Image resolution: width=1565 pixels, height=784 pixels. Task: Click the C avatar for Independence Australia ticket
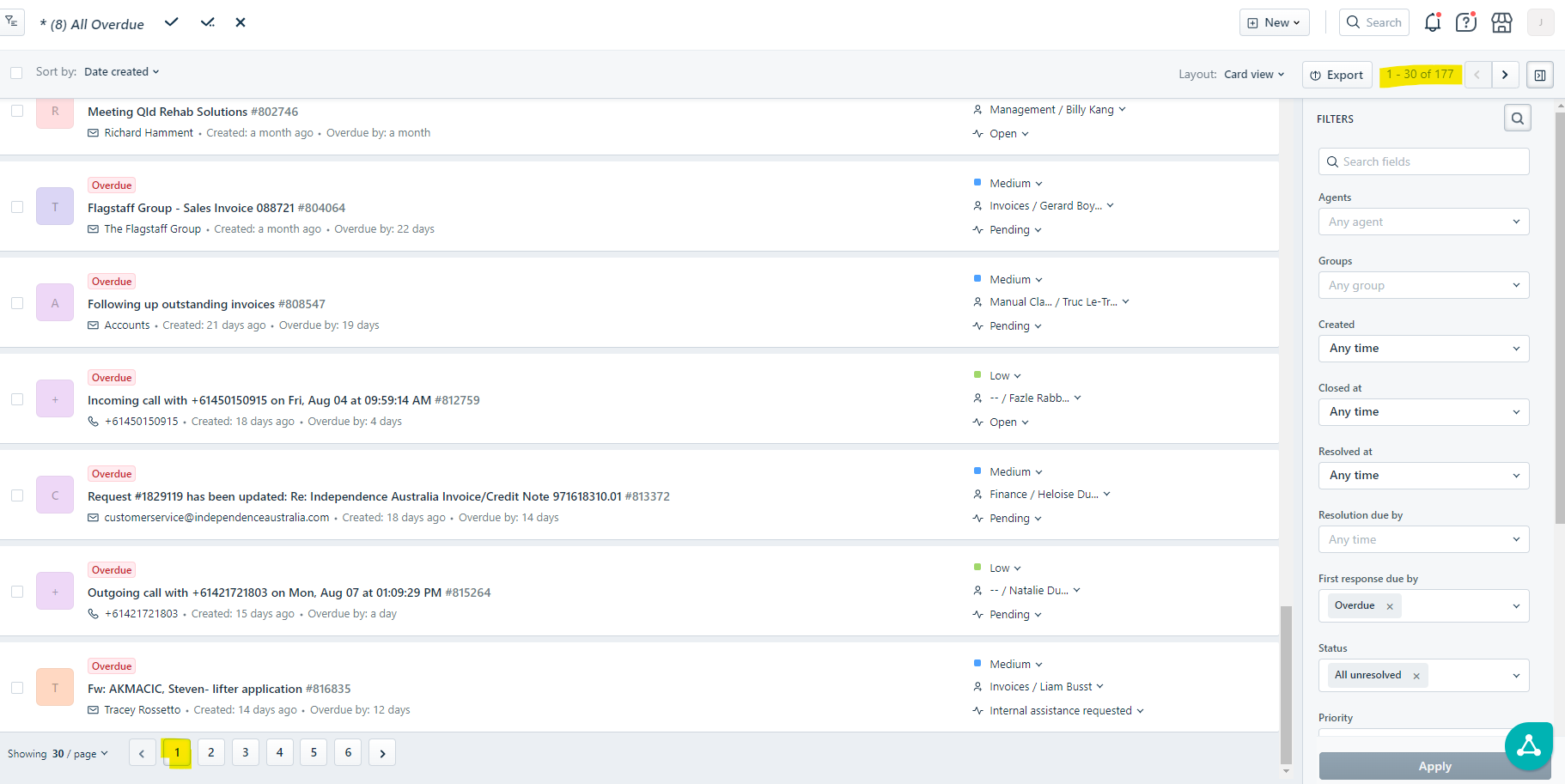[x=55, y=495]
